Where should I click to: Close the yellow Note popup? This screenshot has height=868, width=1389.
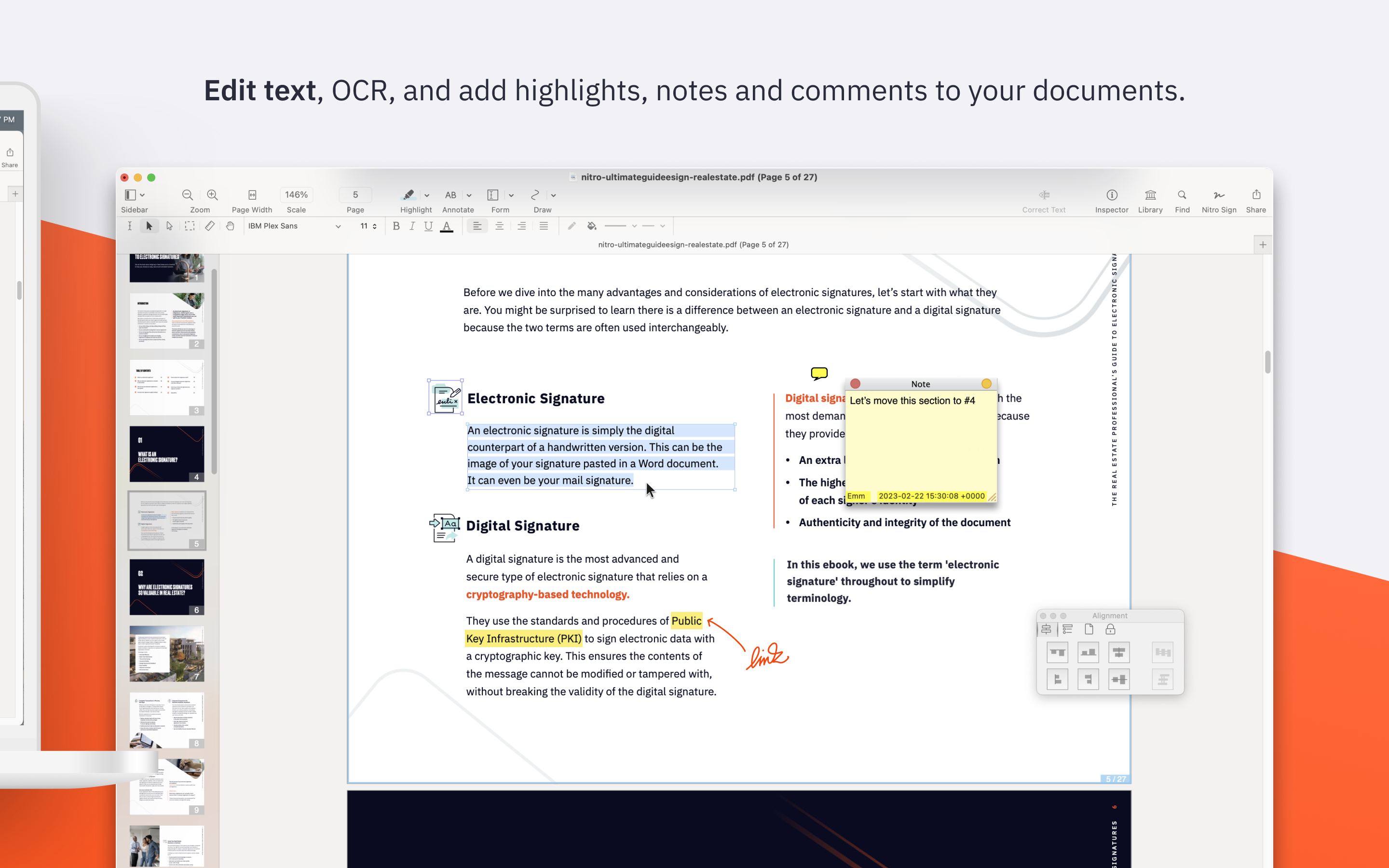[x=855, y=383]
